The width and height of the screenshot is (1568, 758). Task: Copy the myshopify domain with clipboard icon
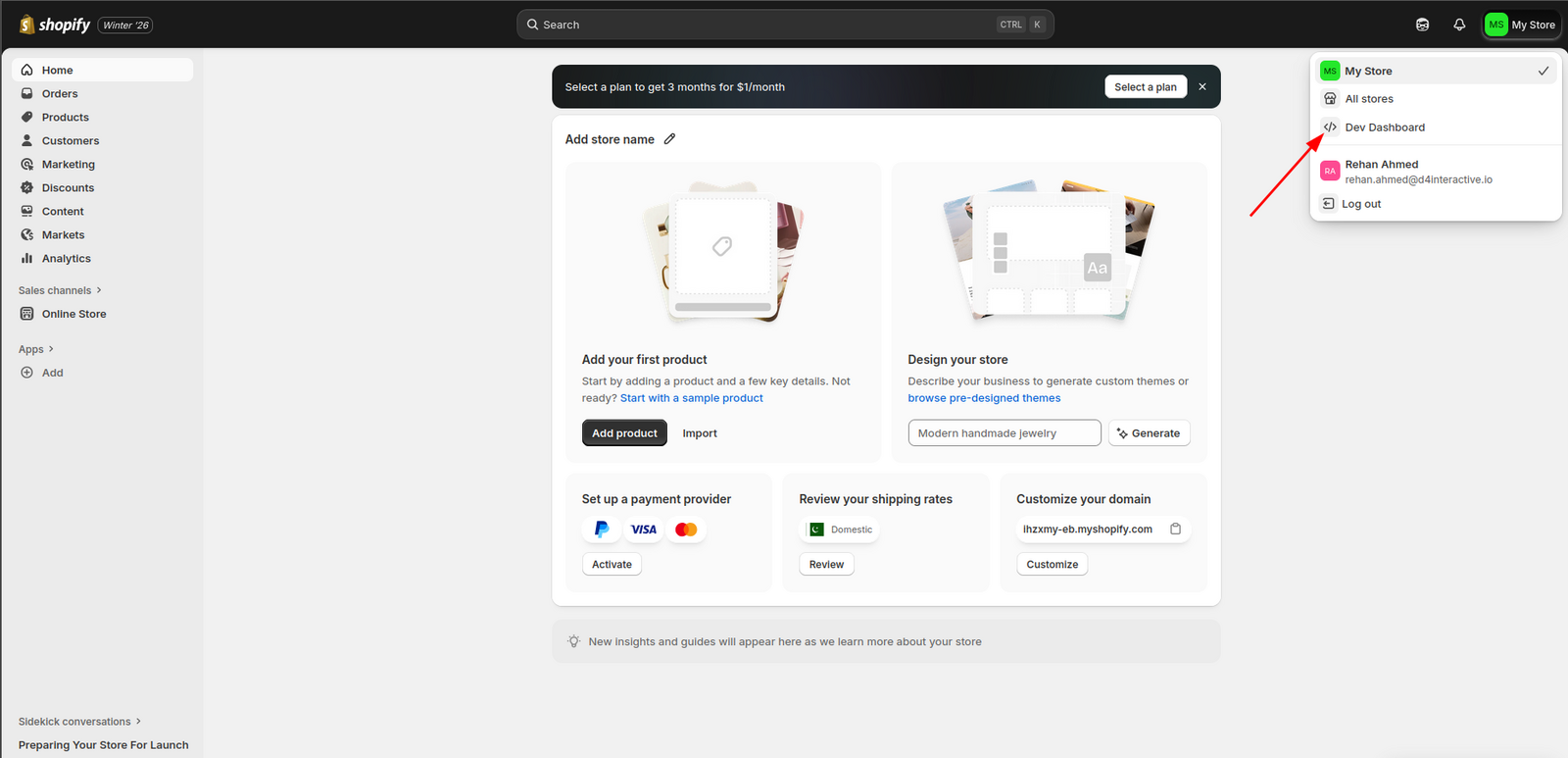pos(1175,529)
